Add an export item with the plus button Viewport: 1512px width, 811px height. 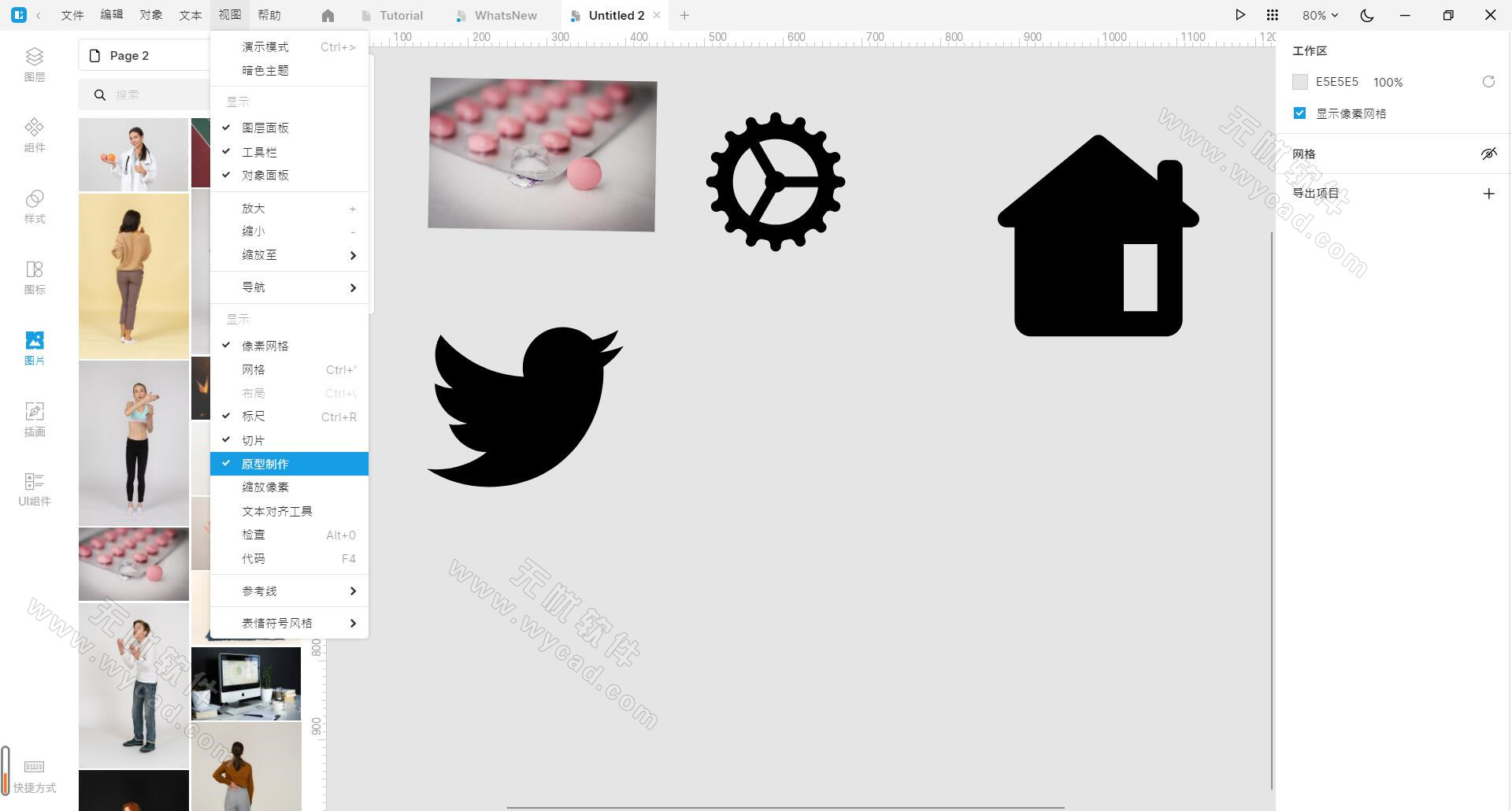pos(1488,193)
